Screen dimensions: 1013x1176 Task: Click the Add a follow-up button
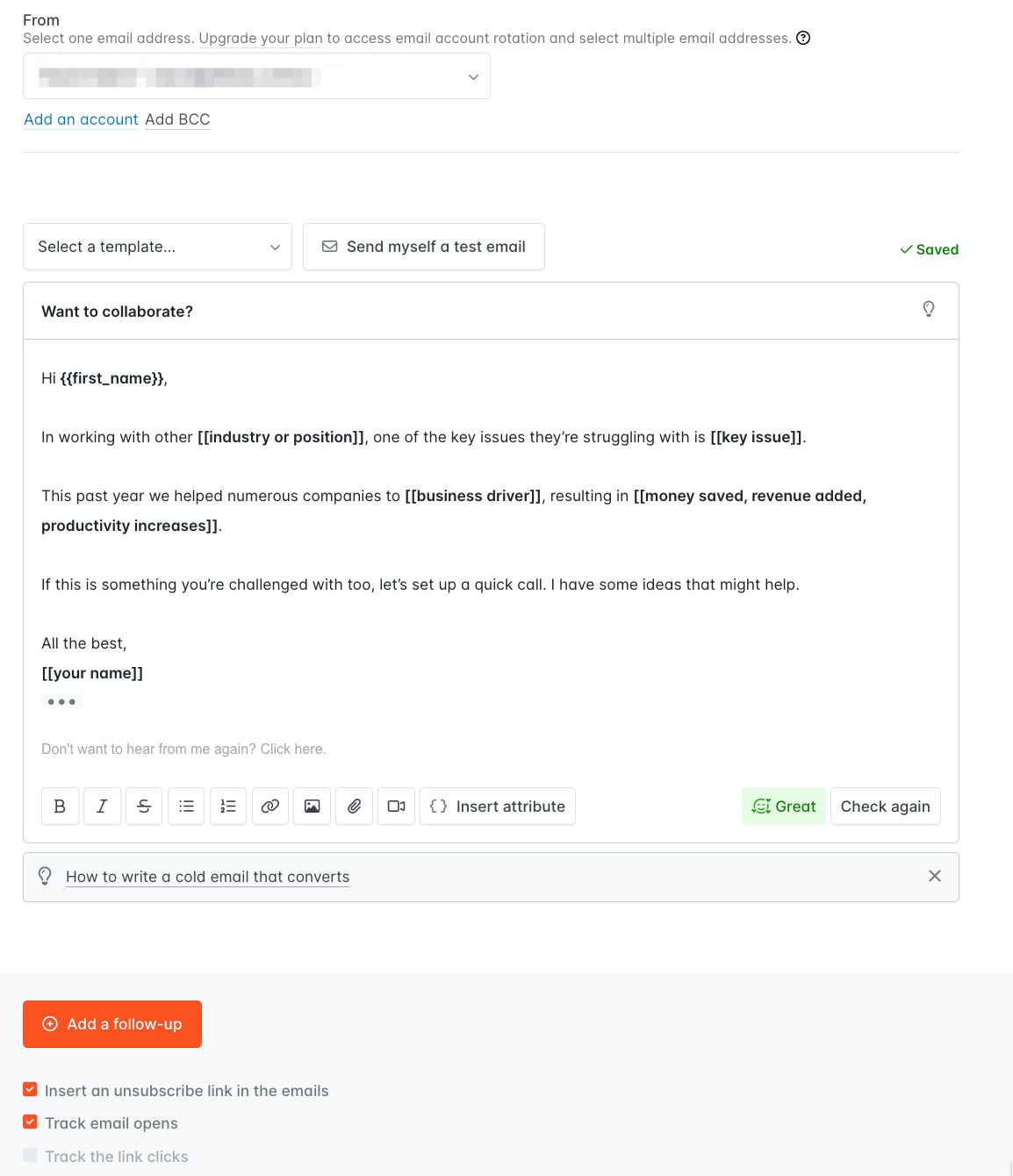pos(111,1023)
